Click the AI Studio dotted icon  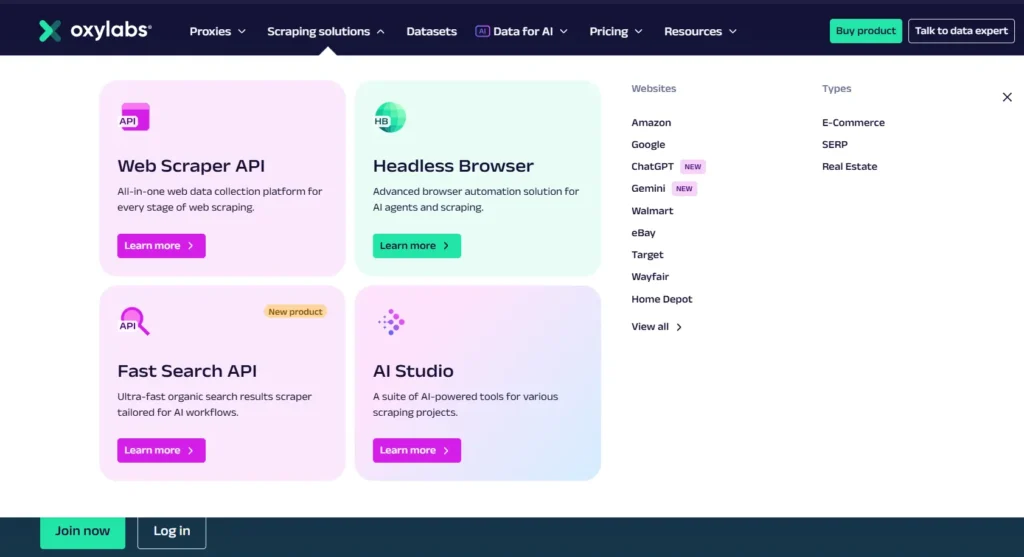[x=391, y=322]
